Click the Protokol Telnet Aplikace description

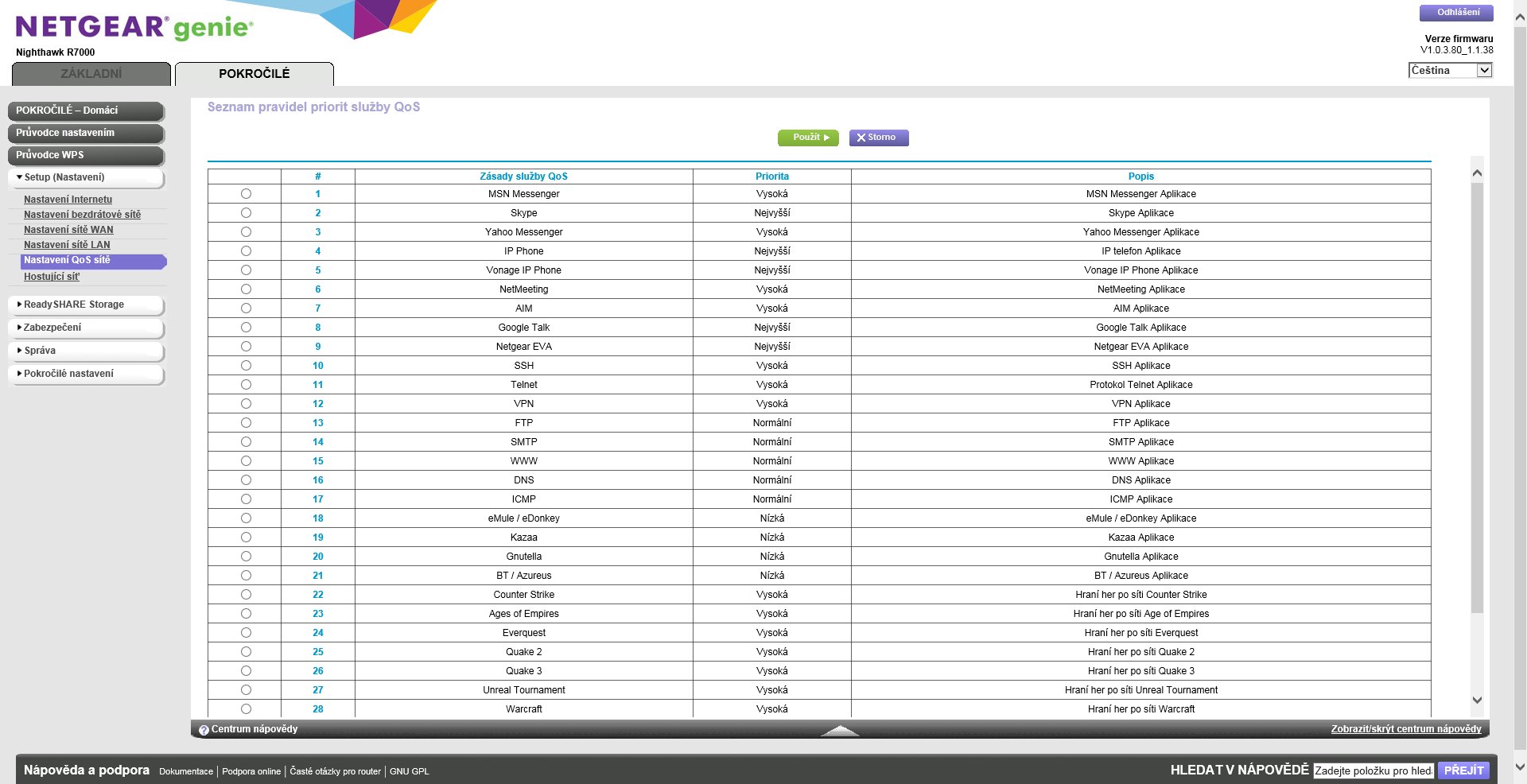(1140, 385)
